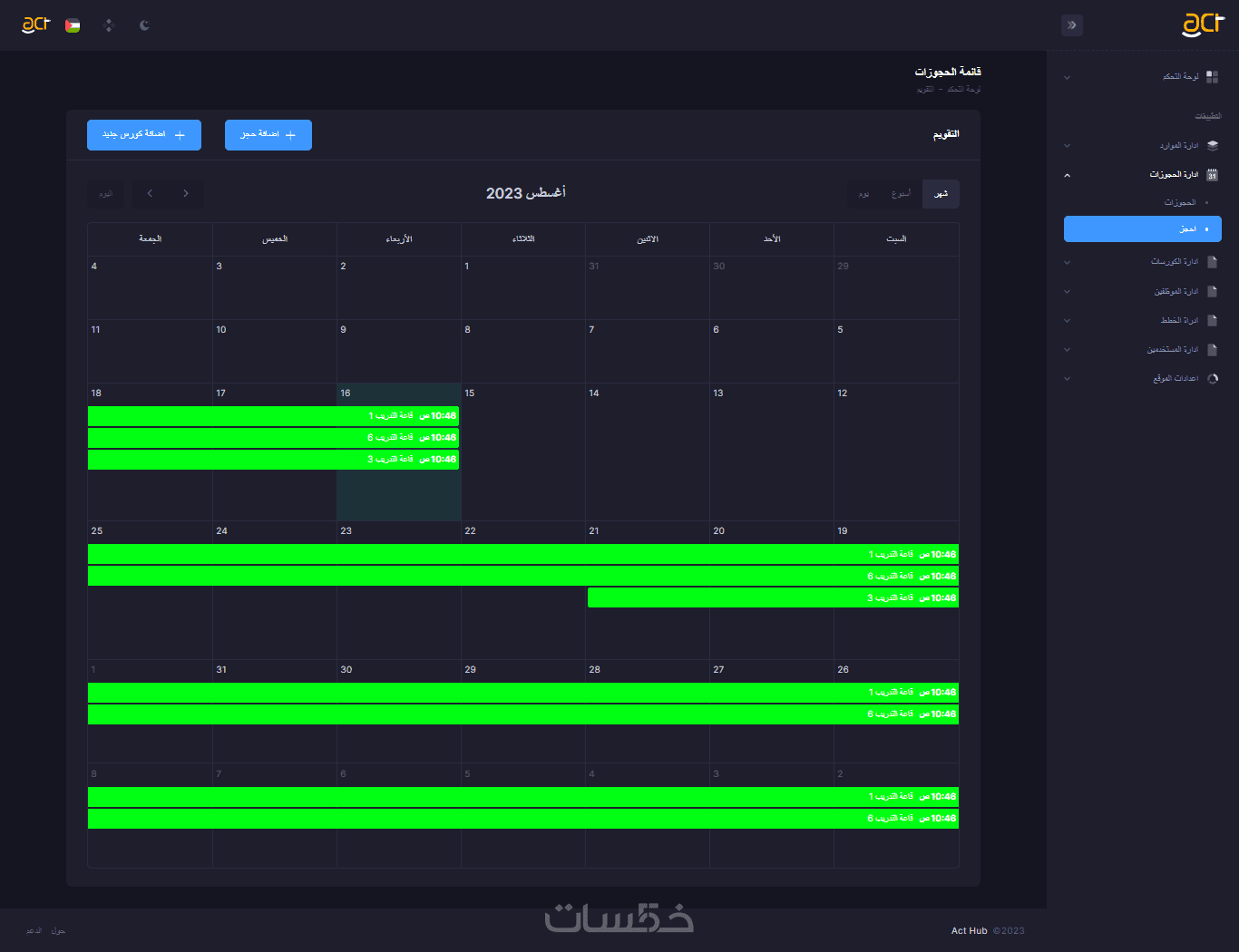Open ادارة الموظفين in the sidebar

click(x=1143, y=291)
